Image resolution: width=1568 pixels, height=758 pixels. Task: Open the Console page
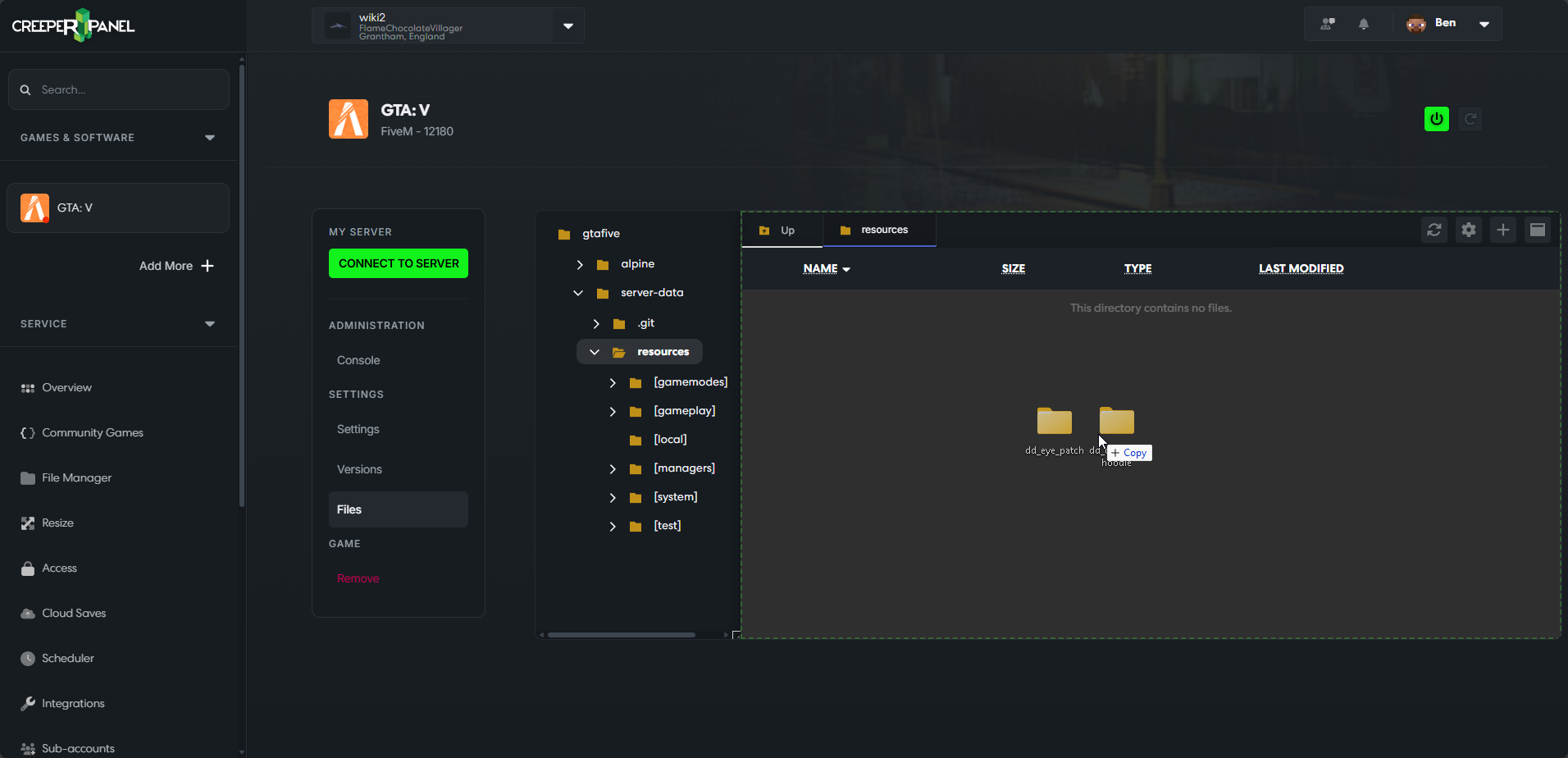(358, 359)
